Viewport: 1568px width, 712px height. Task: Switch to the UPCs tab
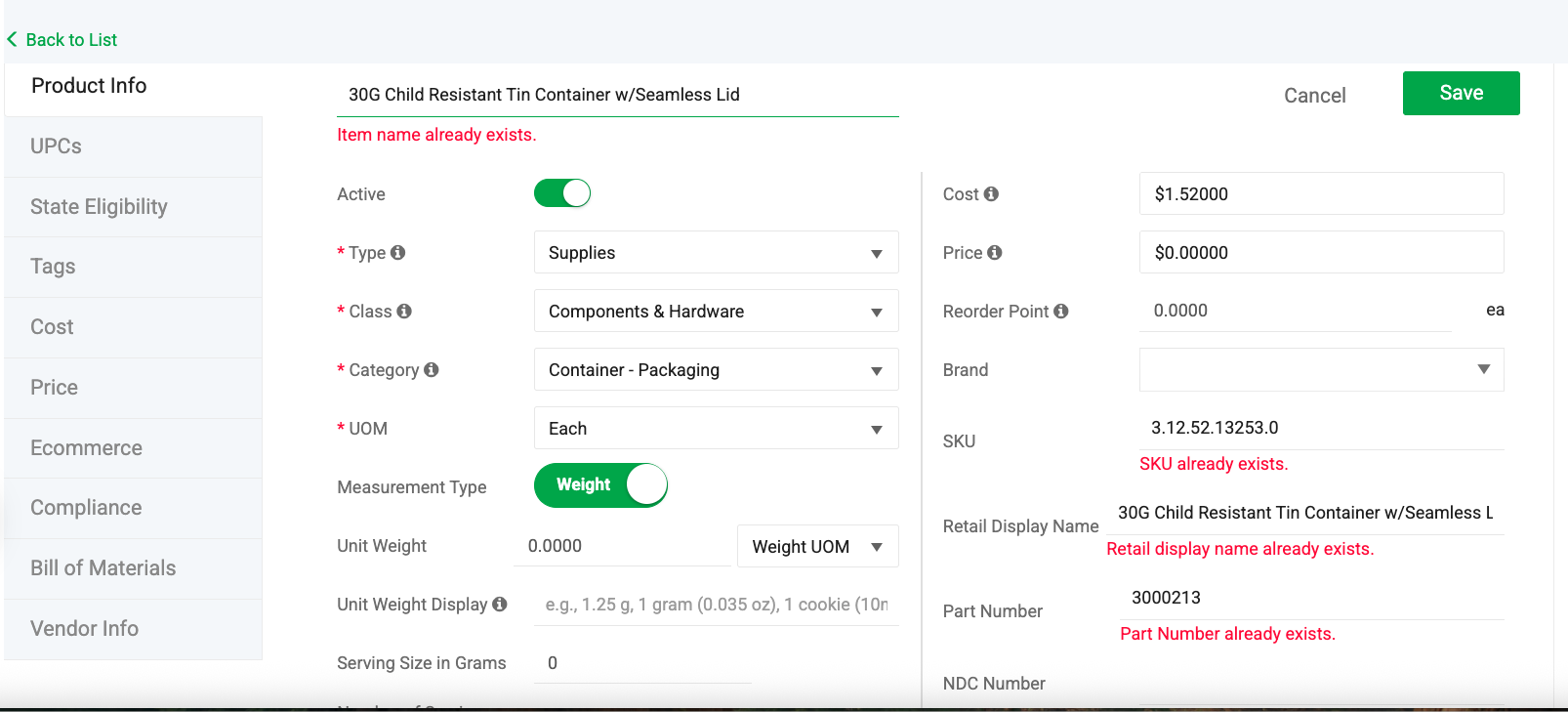[x=56, y=147]
